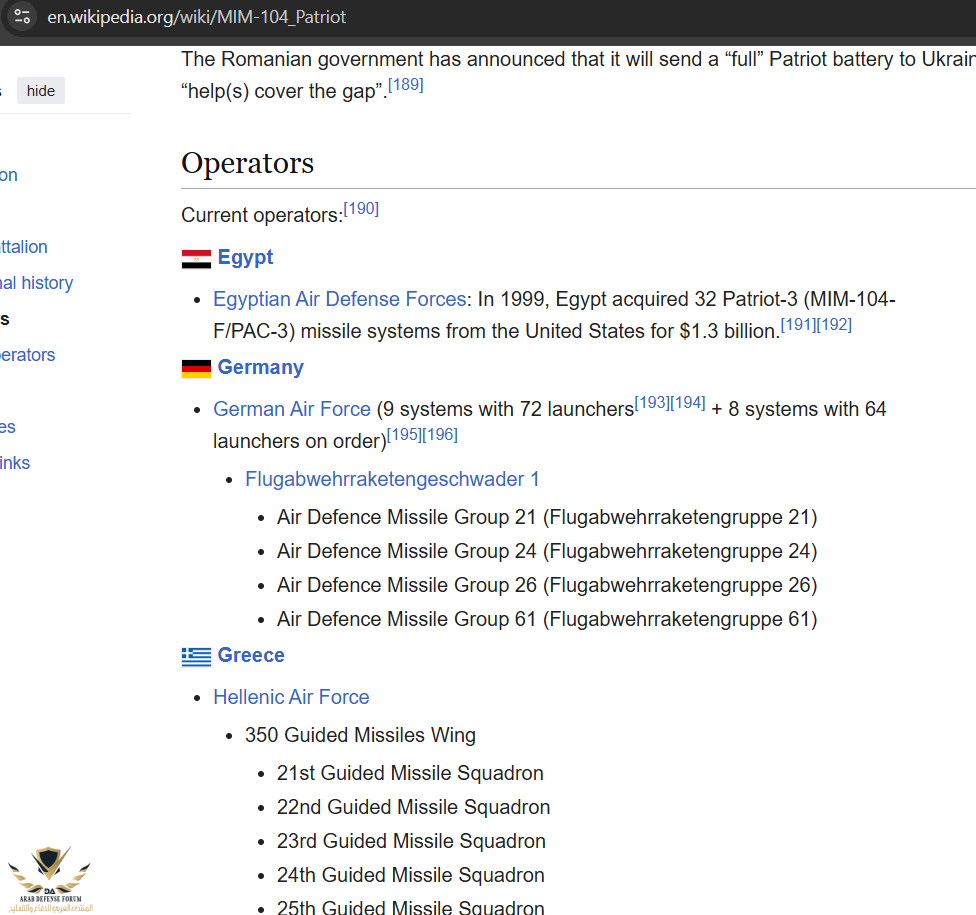Image resolution: width=976 pixels, height=915 pixels.
Task: Jump to citation 189 reference
Action: click(x=405, y=85)
